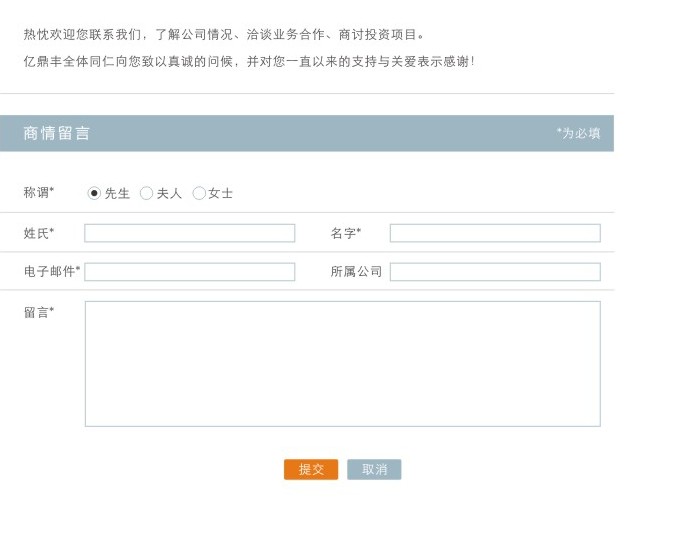Viewport: 685px width, 550px height.
Task: Click the 商情留言 header title
Action: pos(56,133)
